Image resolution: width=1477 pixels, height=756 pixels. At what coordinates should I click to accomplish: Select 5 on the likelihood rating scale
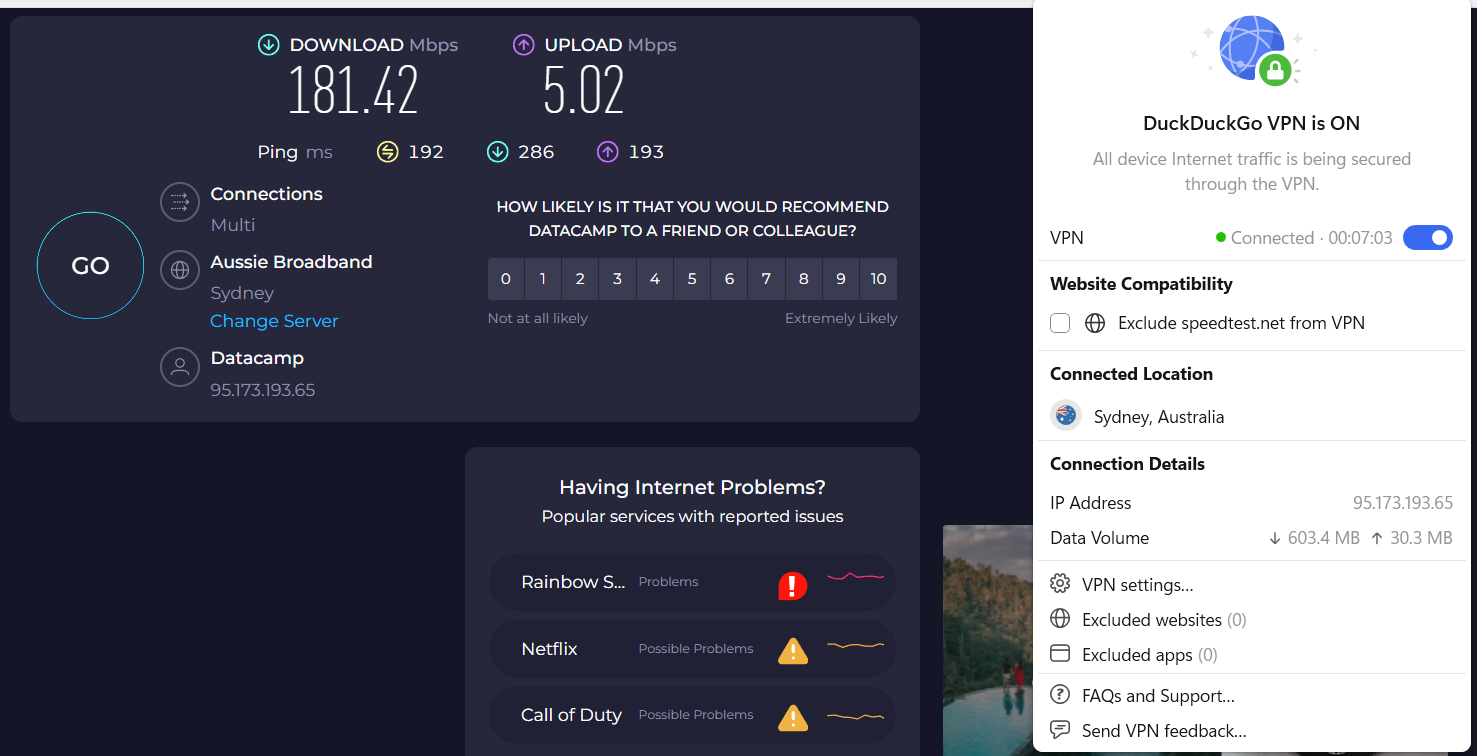(x=691, y=278)
